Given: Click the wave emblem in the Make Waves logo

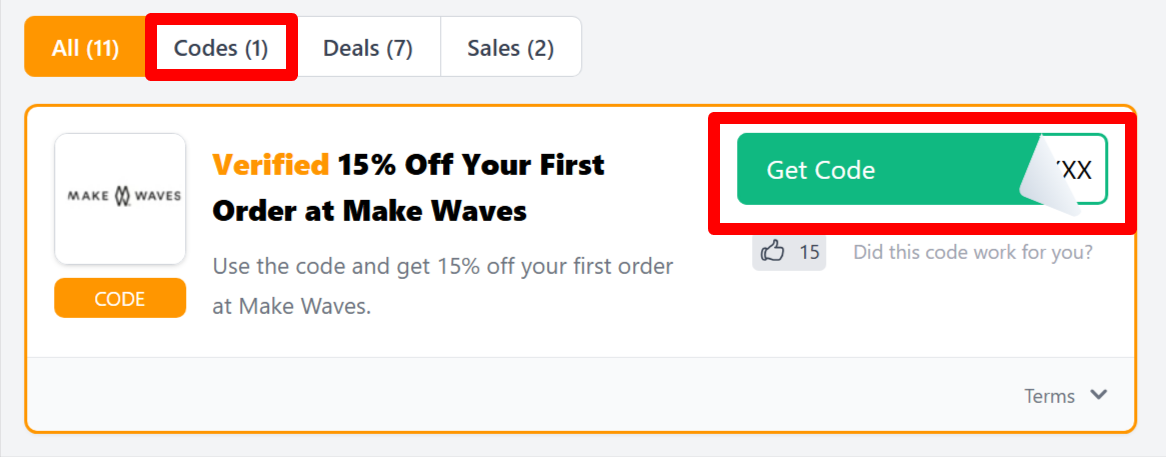Looking at the screenshot, I should (x=121, y=196).
